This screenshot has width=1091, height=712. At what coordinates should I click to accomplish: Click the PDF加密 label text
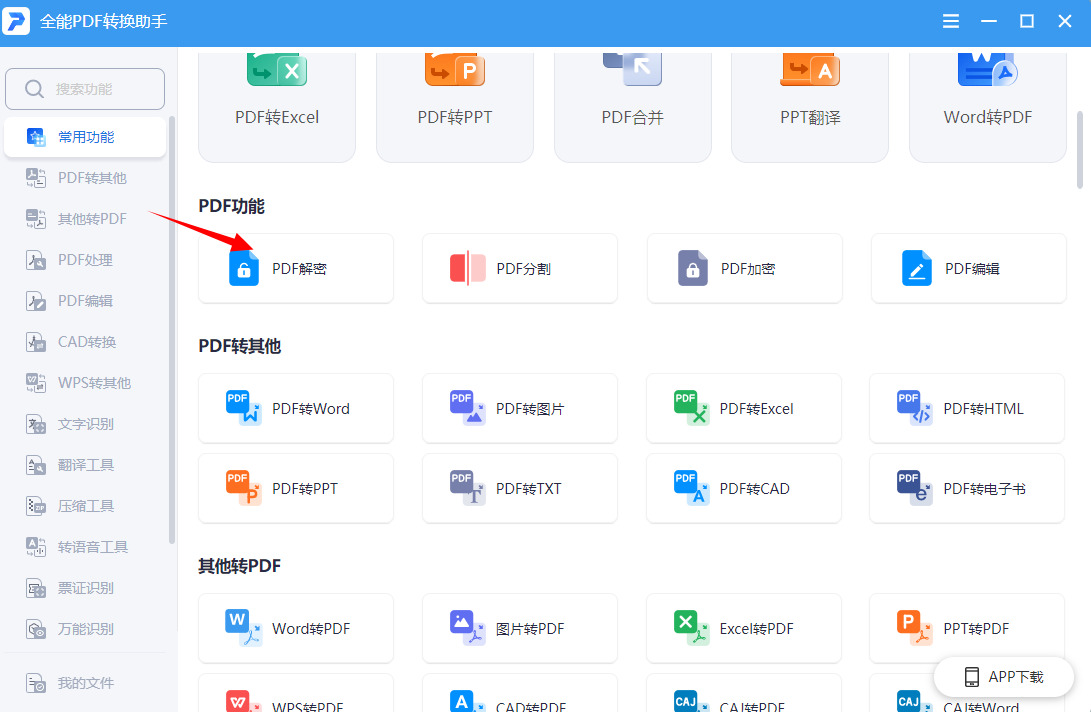pyautogui.click(x=748, y=269)
